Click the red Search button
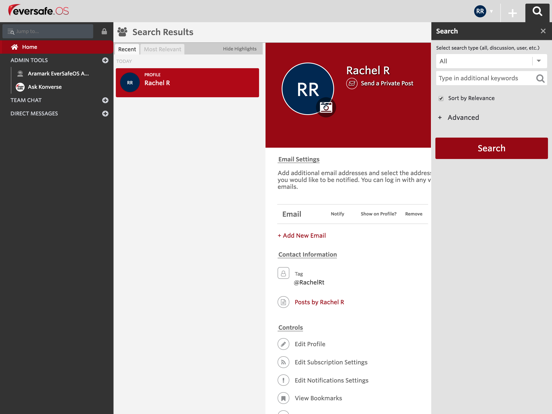Screen dimensions: 552x414 coord(491,148)
